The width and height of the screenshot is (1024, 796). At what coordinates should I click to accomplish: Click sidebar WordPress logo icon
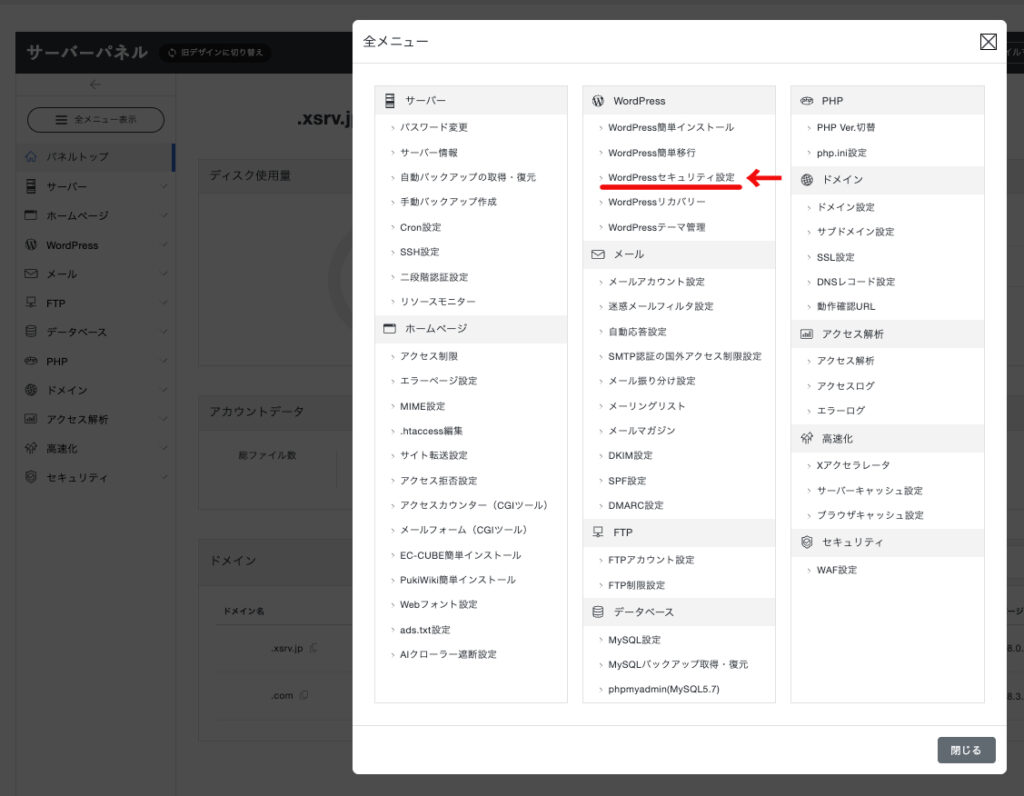point(31,245)
